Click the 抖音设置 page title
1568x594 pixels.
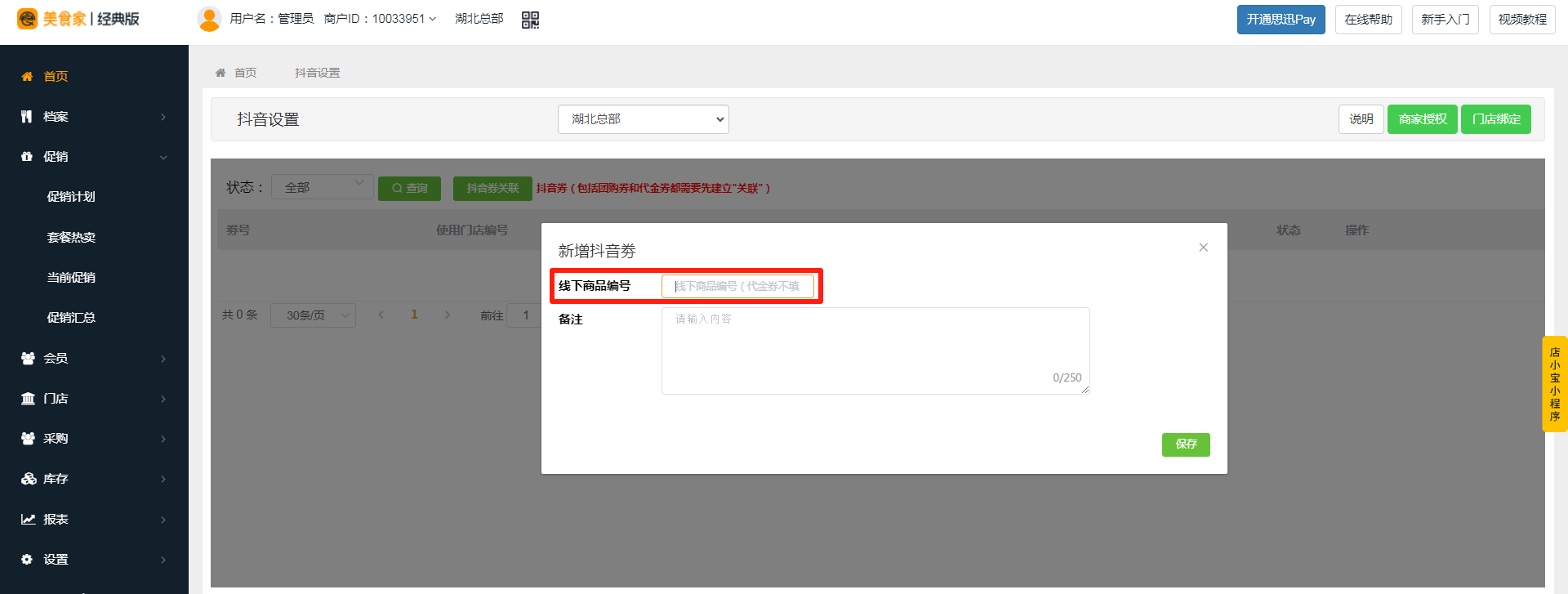(x=269, y=119)
